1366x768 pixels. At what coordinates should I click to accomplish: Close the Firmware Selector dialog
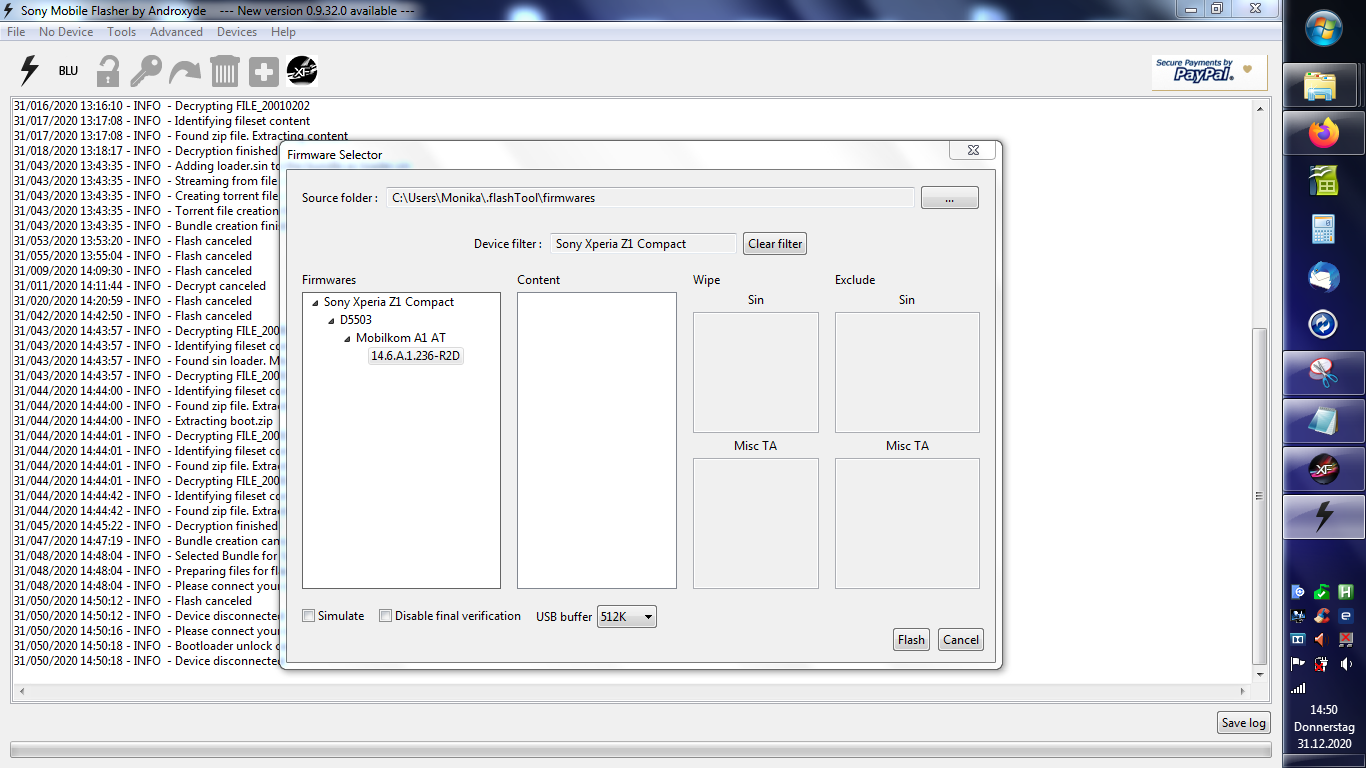pos(973,150)
